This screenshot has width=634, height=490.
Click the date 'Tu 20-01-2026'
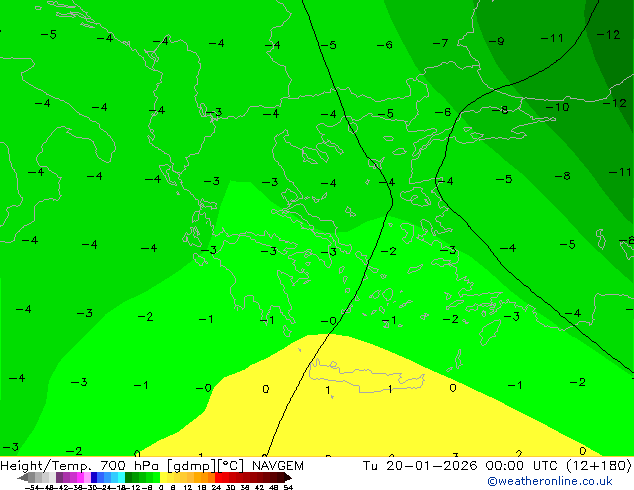tap(420, 466)
